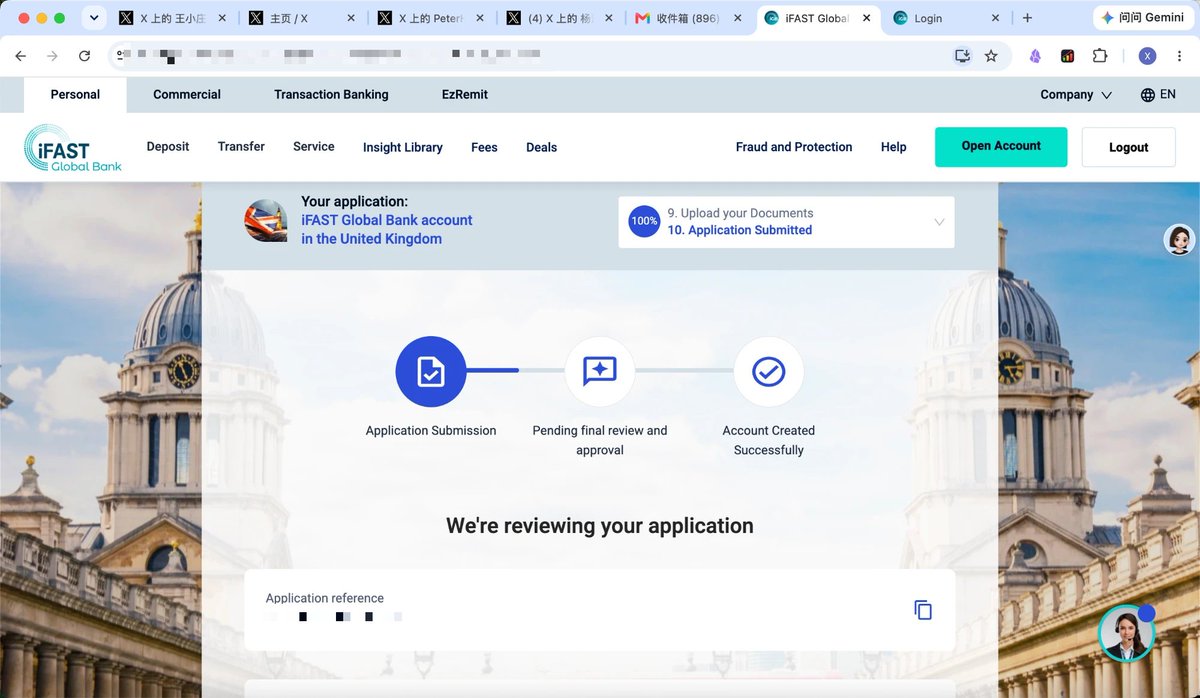The height and width of the screenshot is (698, 1200).
Task: Expand the application steps dropdown chevron
Action: click(x=939, y=222)
